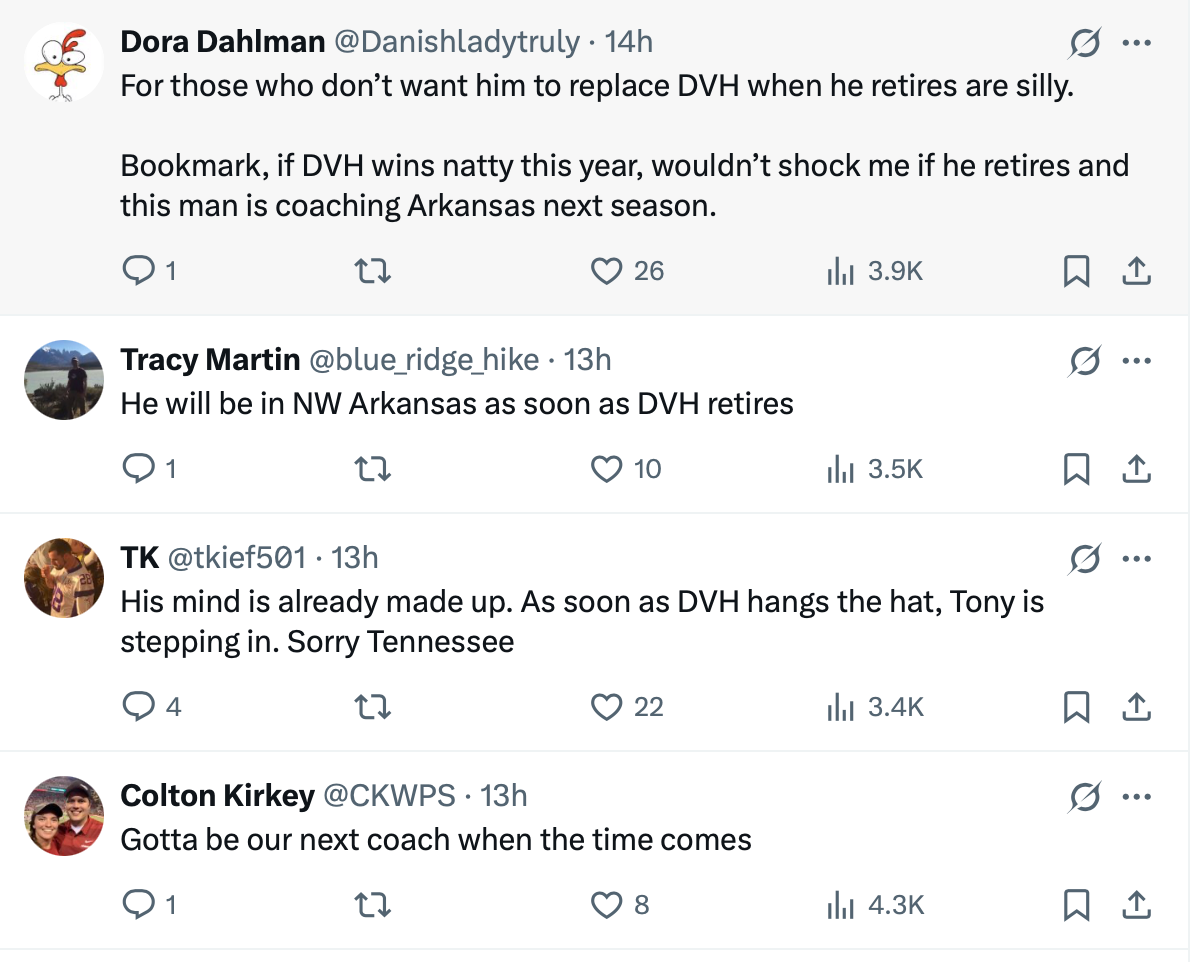The image size is (1196, 962).
Task: Like Dora Dahlman's tweet
Action: tap(607, 270)
